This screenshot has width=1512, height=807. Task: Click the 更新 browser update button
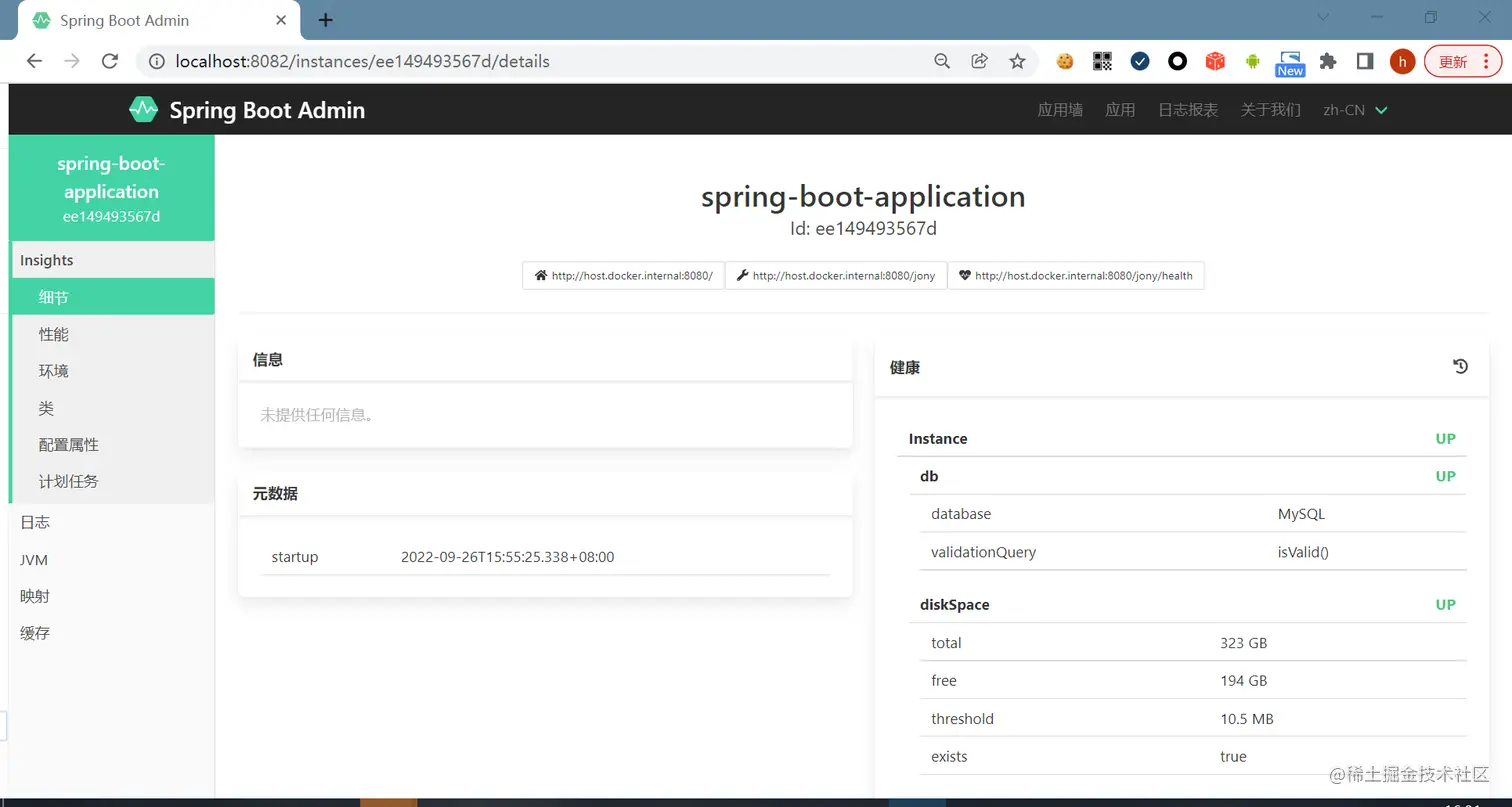click(1462, 61)
